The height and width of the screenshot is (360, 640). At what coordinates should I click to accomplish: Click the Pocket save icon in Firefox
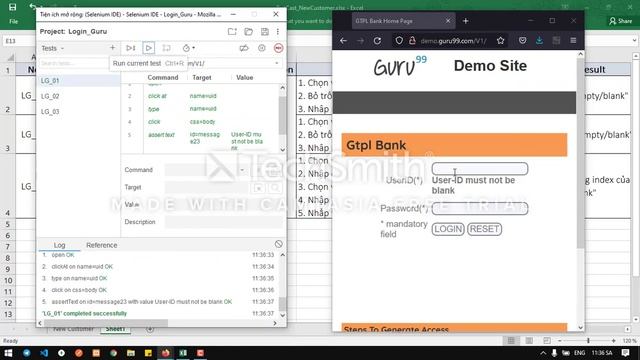coord(522,40)
